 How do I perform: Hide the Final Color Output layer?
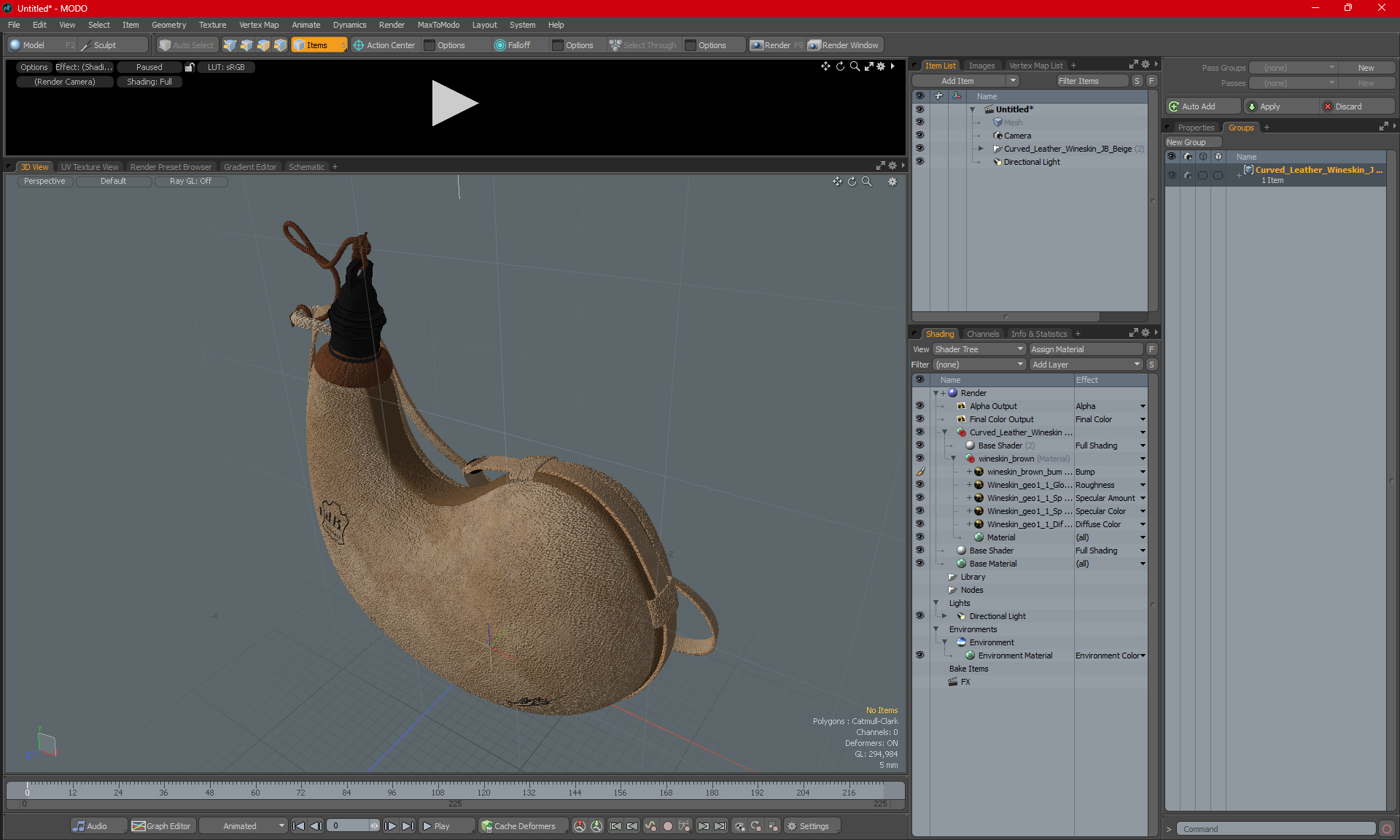click(x=919, y=419)
